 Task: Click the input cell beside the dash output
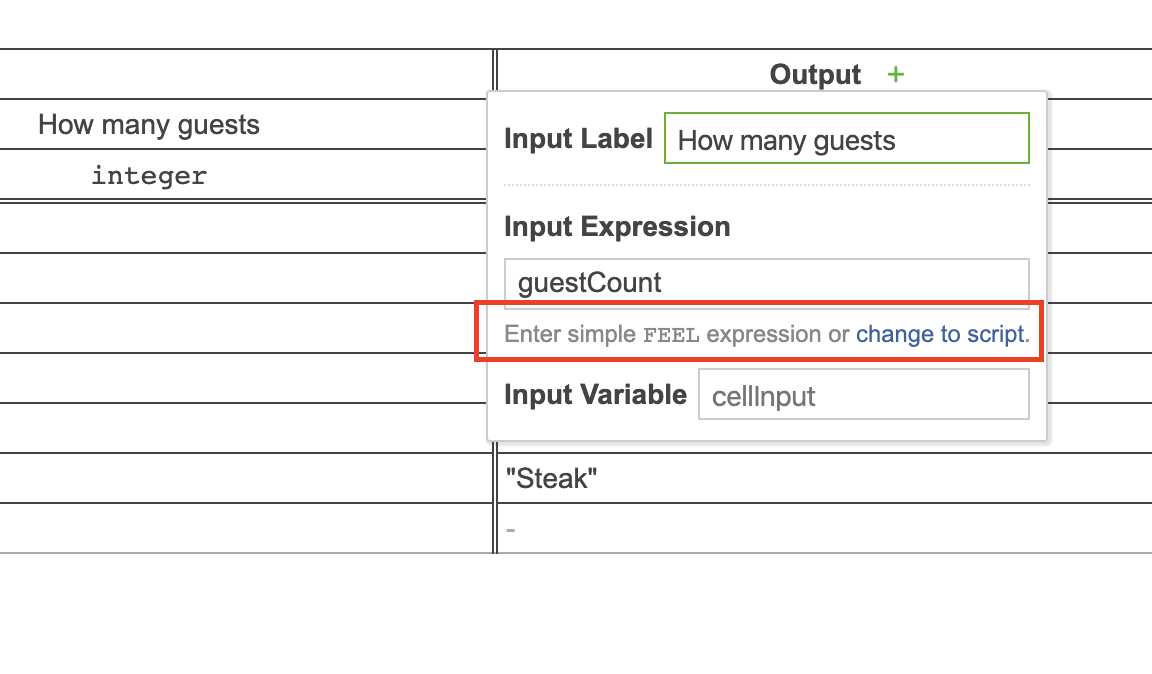(240, 528)
